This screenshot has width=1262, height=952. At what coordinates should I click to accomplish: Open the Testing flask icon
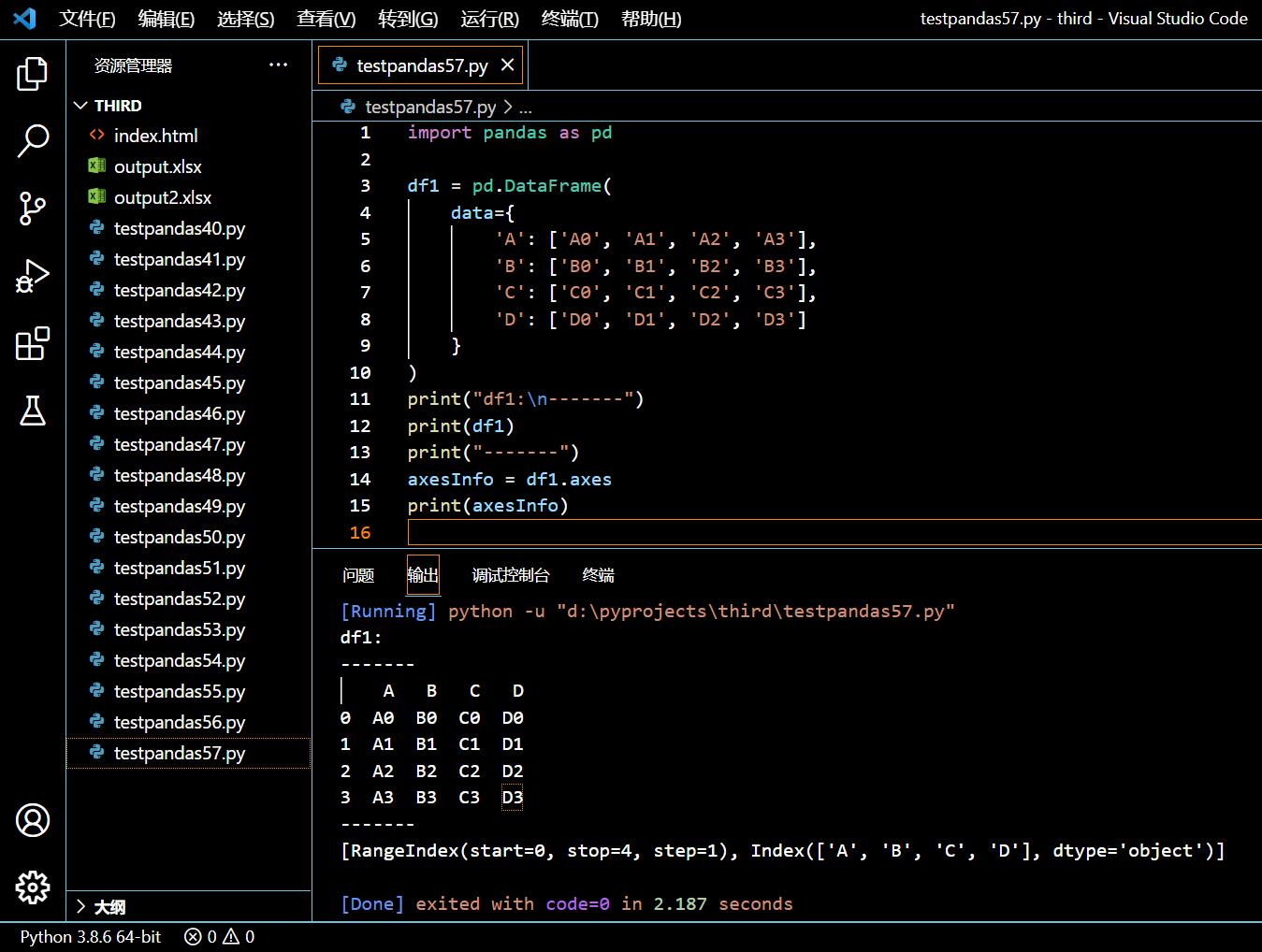pos(33,411)
